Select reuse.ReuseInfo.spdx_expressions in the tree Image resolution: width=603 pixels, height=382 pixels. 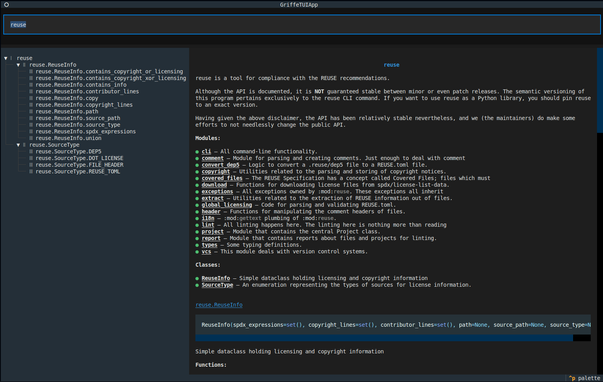(x=85, y=132)
